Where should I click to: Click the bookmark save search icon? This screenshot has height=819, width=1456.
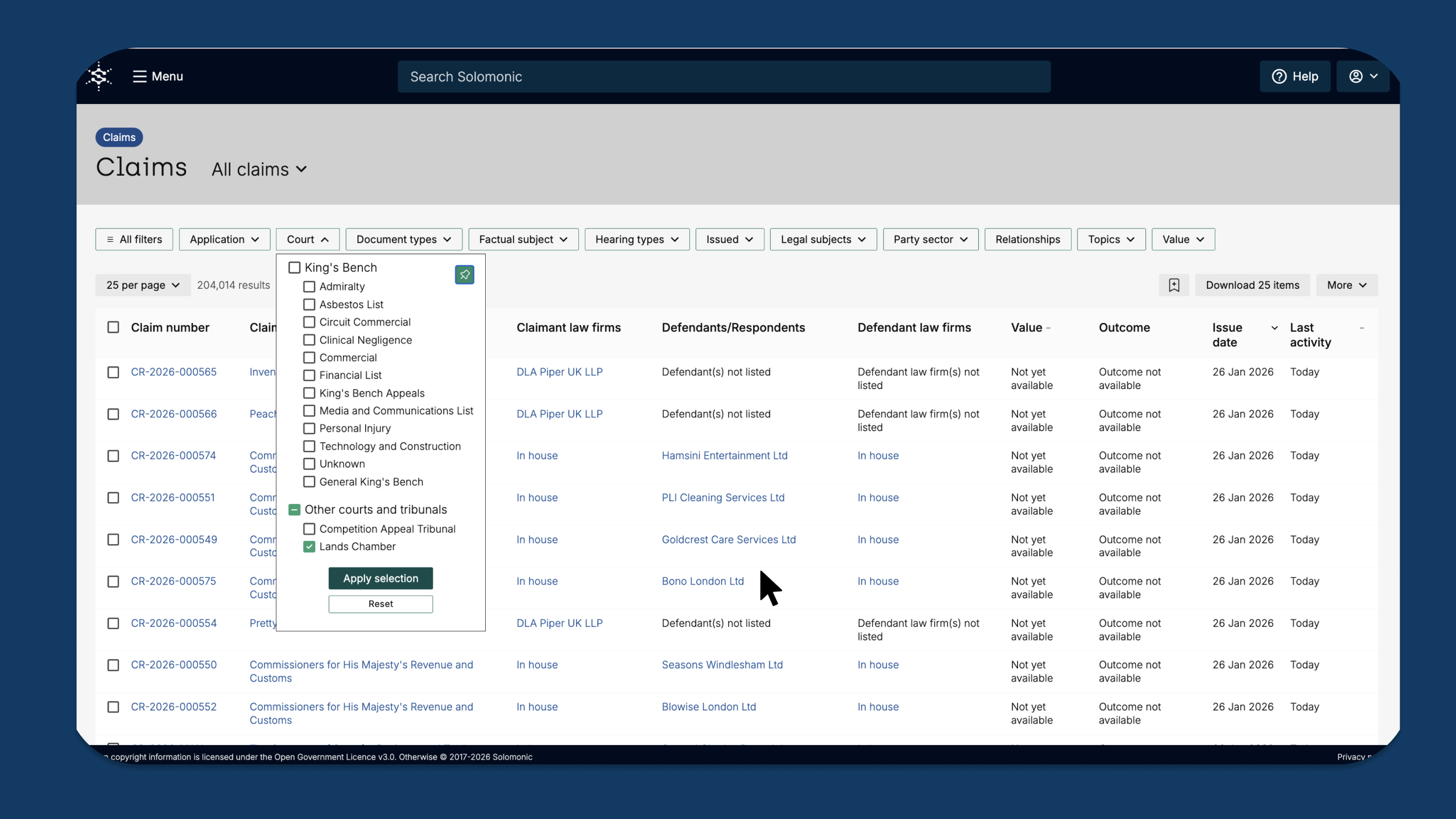pos(1174,285)
